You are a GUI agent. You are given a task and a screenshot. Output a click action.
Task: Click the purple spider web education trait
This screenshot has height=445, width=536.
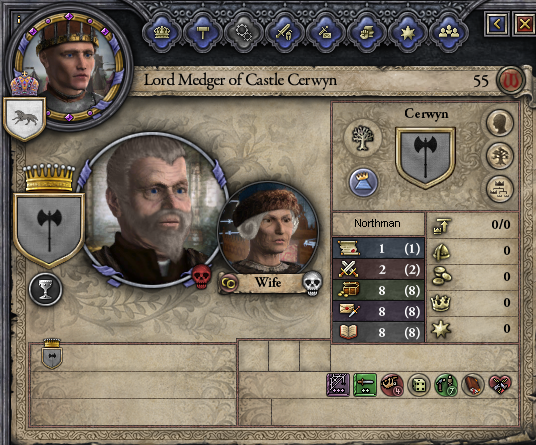click(x=338, y=385)
